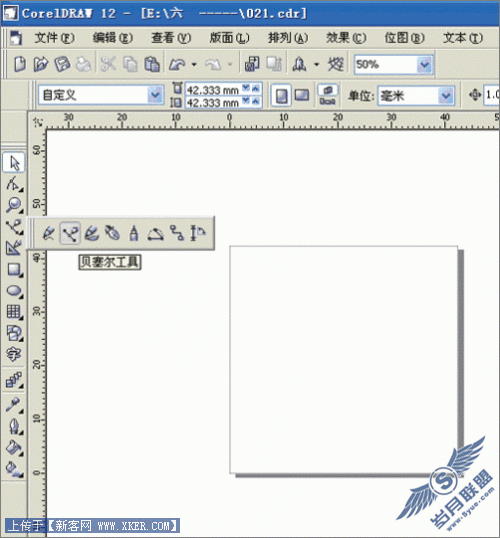
Task: Save the document with Save icon
Action: pos(62,64)
